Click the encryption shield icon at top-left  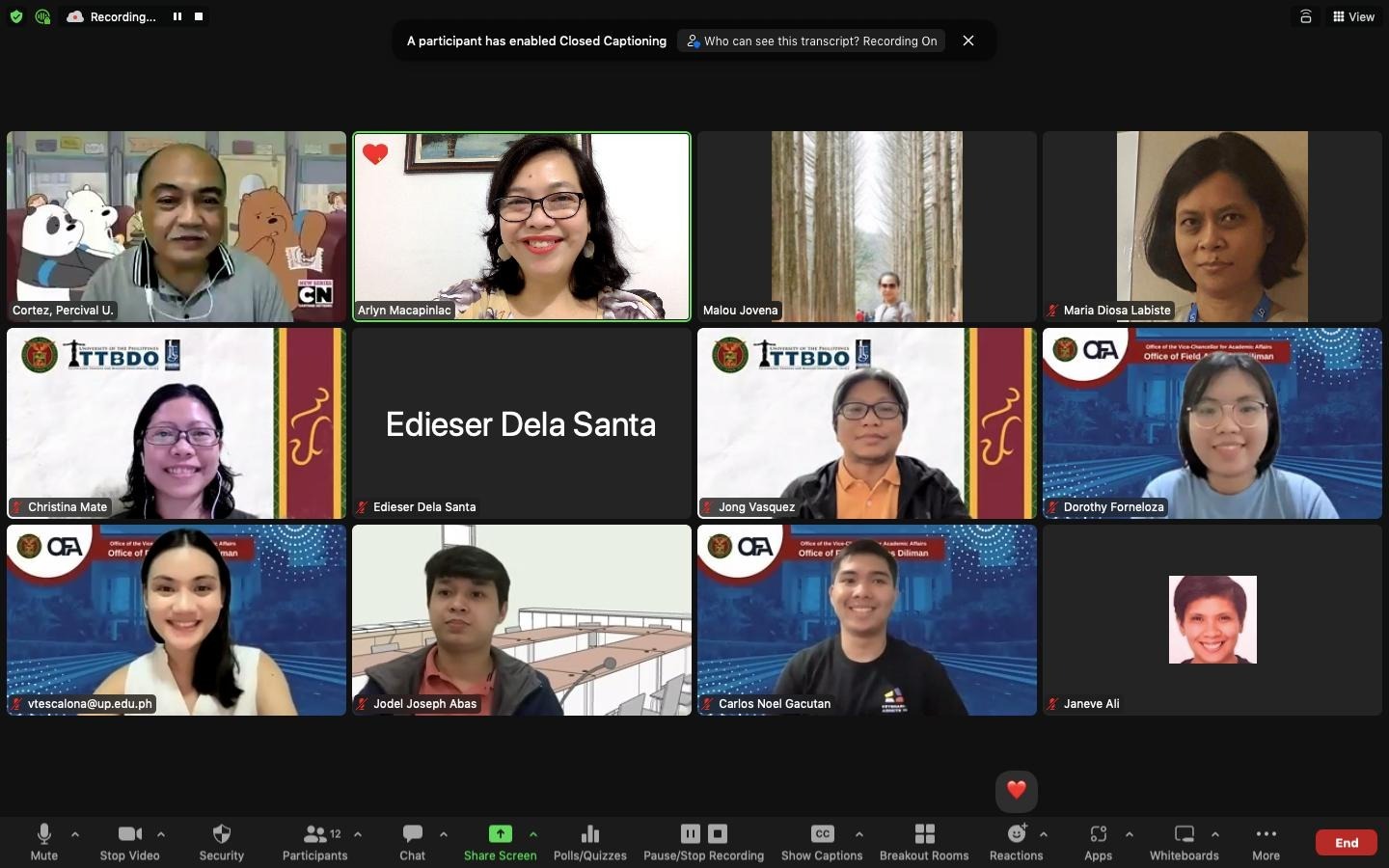16,16
